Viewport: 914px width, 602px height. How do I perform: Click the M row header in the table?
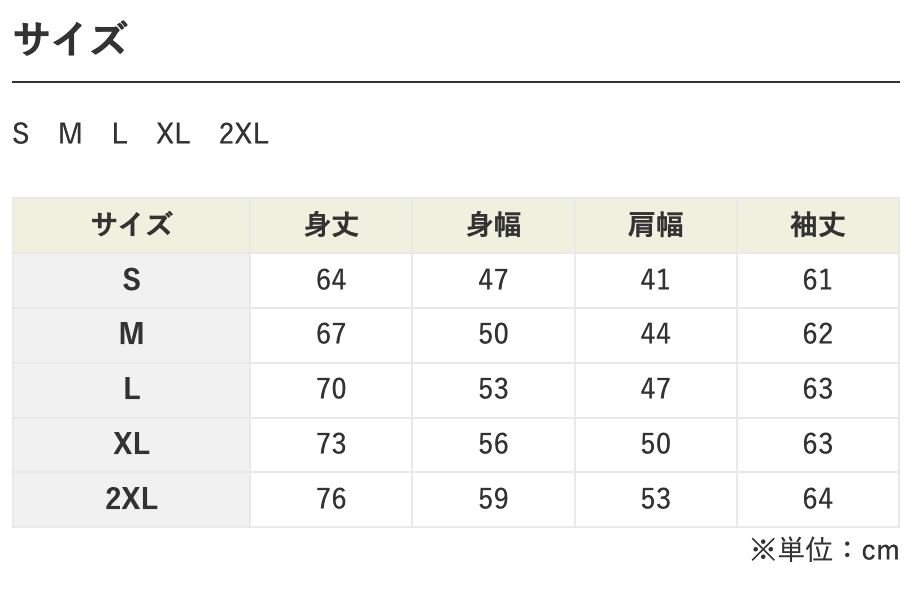(131, 334)
